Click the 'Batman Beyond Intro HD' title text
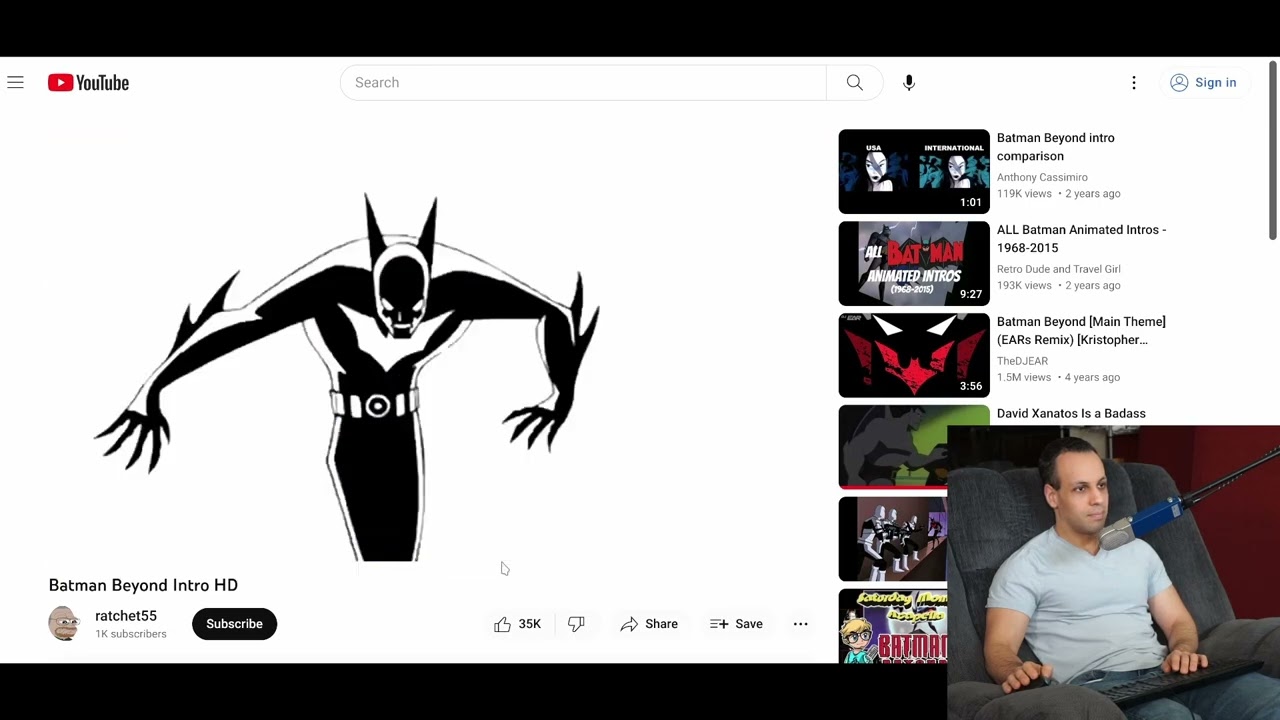This screenshot has height=720, width=1280. (x=143, y=585)
